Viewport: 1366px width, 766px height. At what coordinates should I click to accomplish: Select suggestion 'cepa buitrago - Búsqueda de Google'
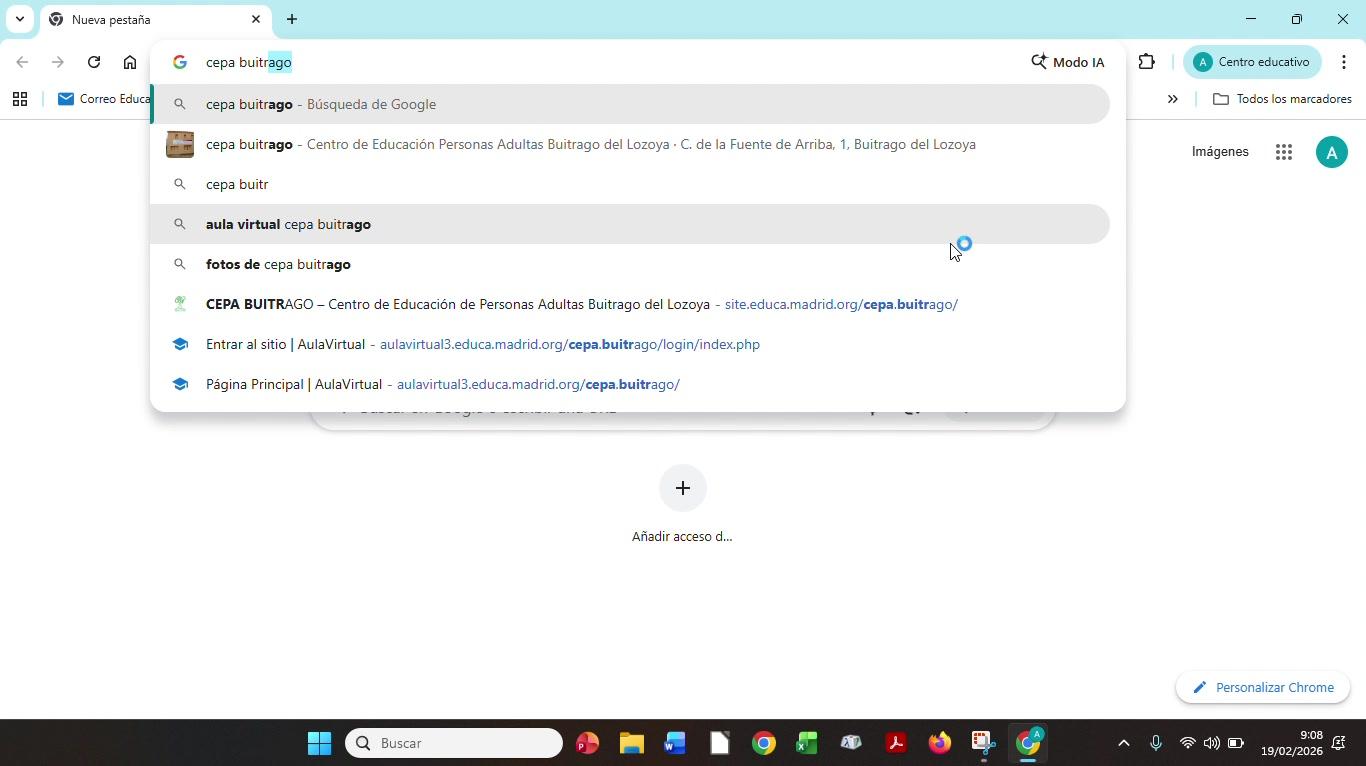pos(630,104)
